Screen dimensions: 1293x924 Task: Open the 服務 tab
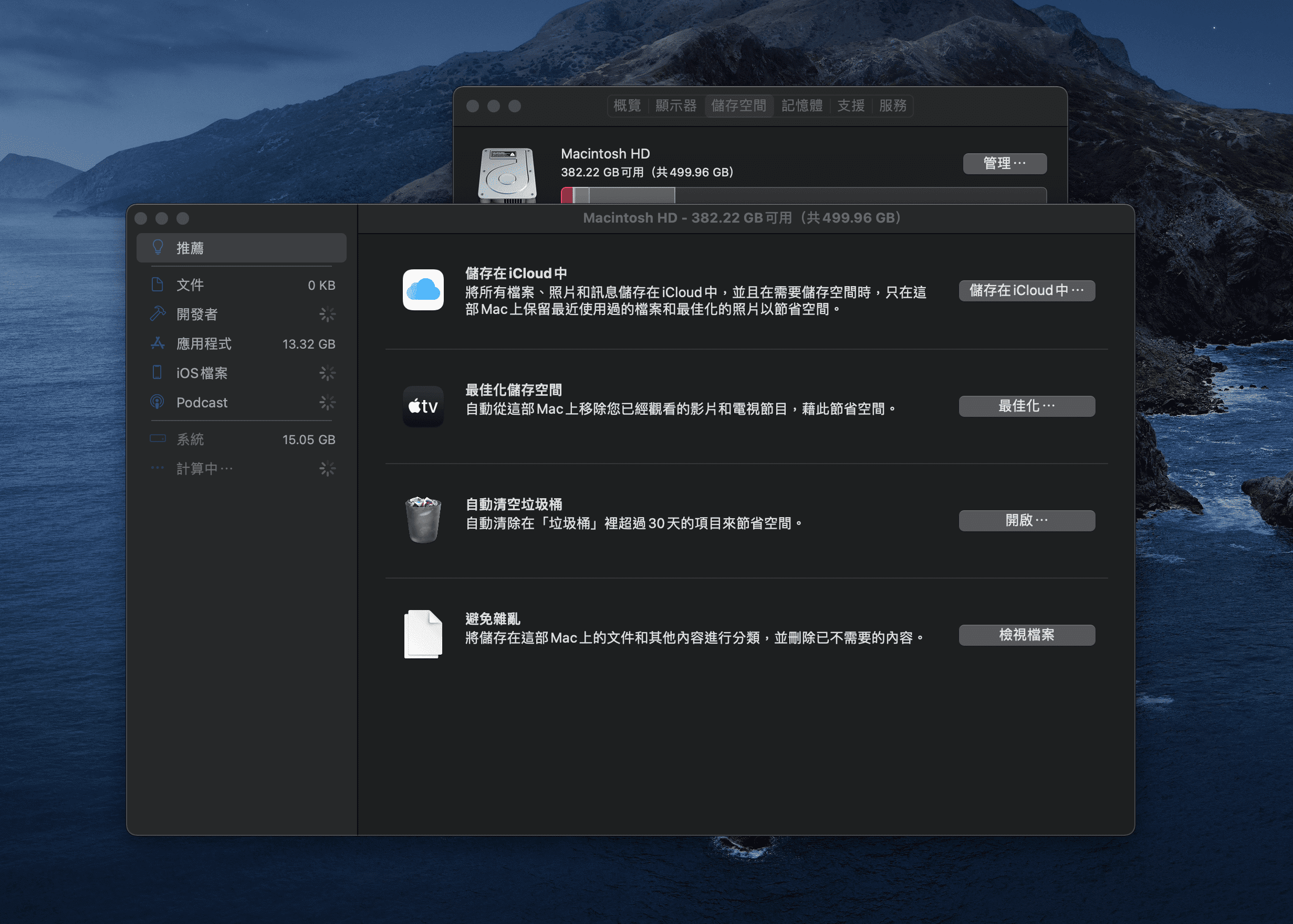click(x=892, y=106)
